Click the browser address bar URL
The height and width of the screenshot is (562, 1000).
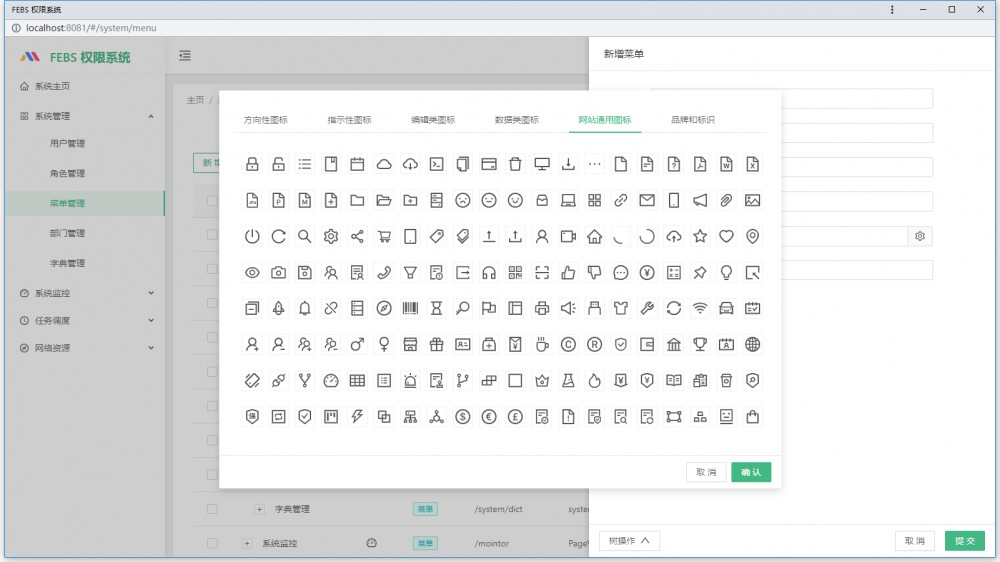tap(91, 28)
